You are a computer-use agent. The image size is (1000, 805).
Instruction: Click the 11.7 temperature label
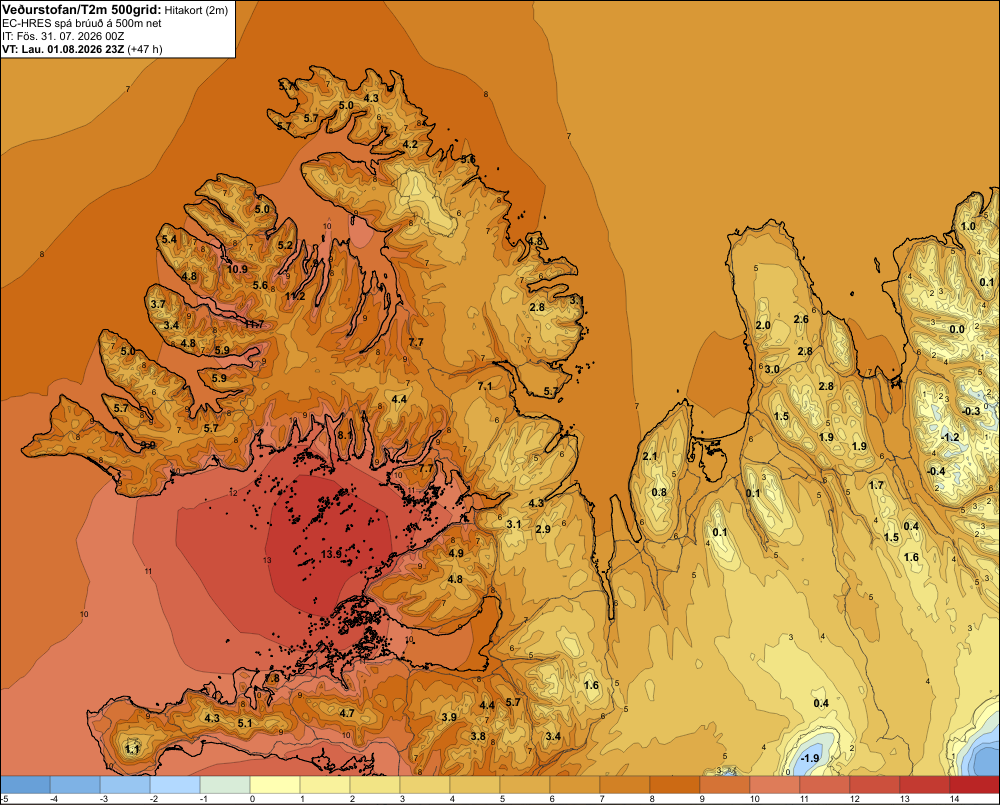click(254, 325)
